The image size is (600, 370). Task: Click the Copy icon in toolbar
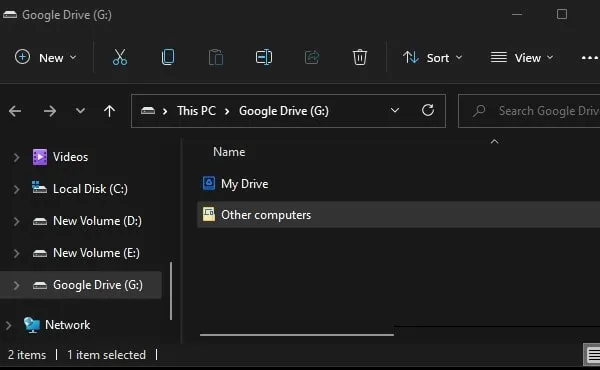click(168, 57)
